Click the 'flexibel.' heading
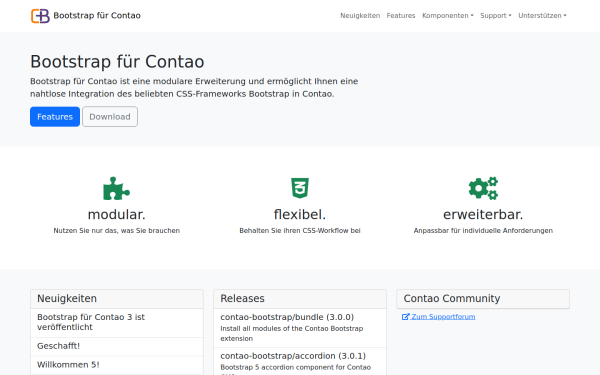The image size is (600, 375). pos(300,215)
